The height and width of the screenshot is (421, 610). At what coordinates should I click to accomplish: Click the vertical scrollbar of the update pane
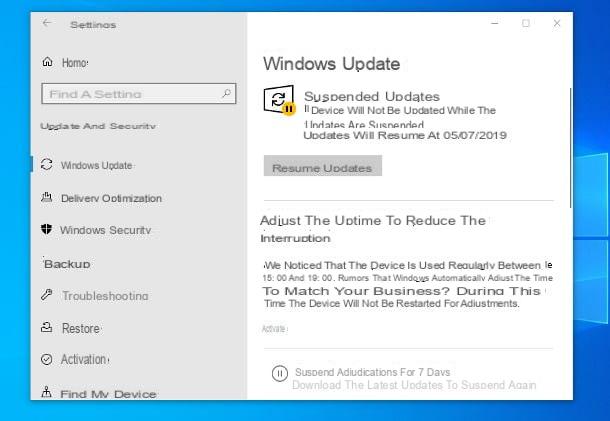click(x=571, y=148)
